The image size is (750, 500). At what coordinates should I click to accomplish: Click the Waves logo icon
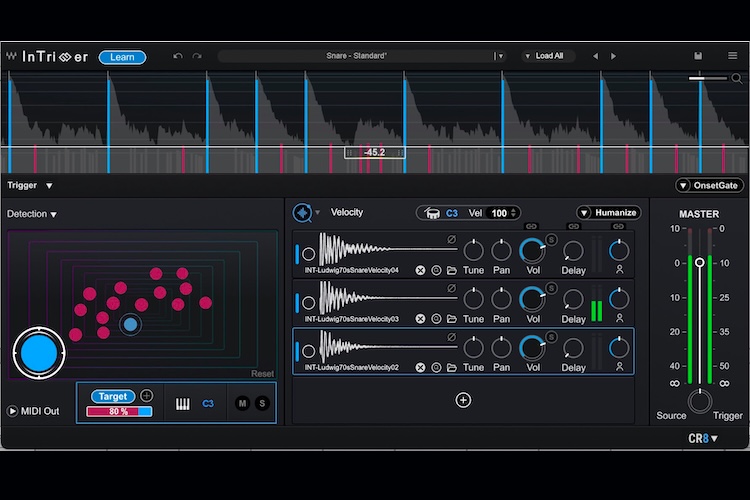coord(11,56)
